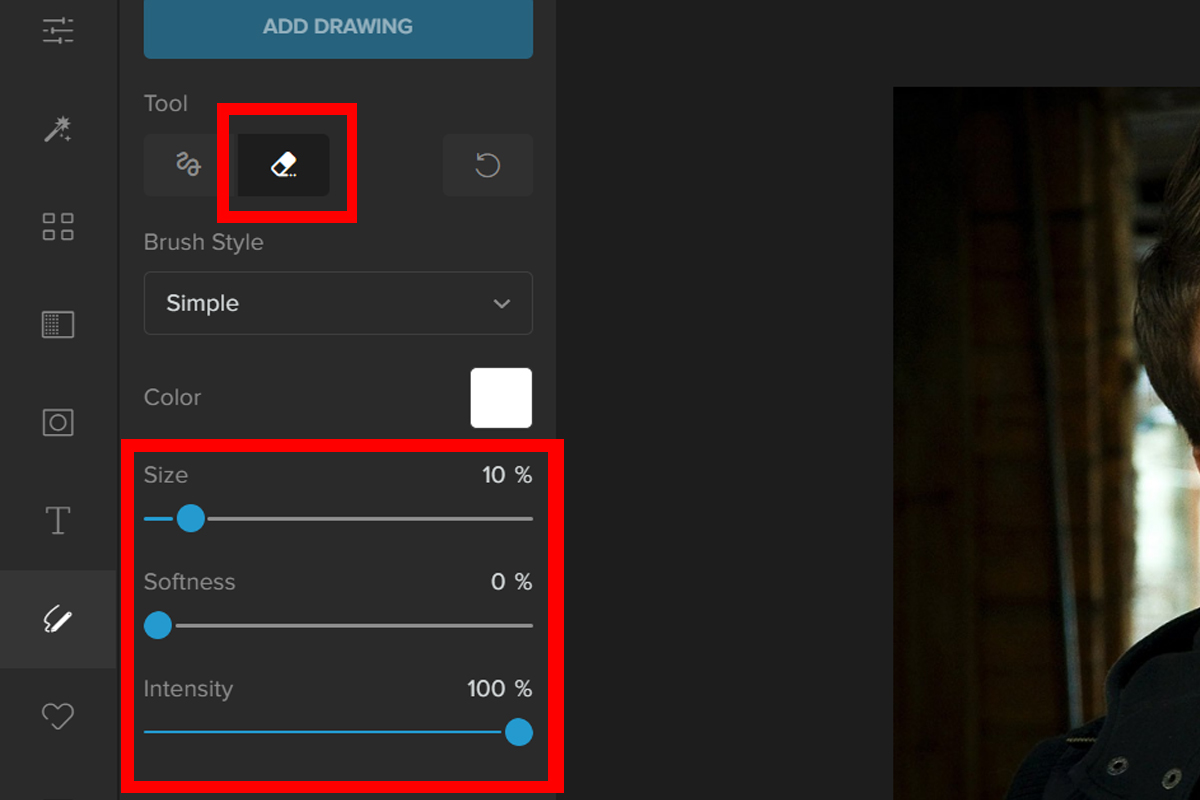
Task: Click on the photo in the canvas
Action: click(1045, 440)
